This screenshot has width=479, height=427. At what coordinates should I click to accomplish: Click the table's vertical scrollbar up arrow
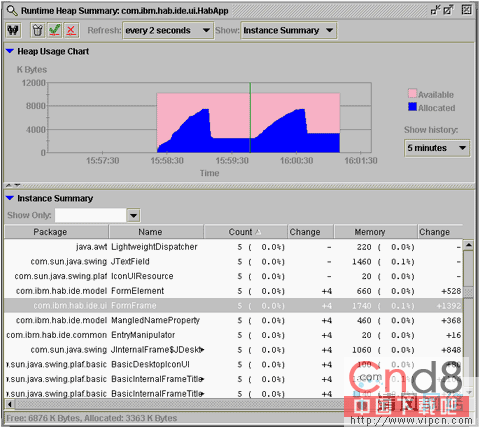pyautogui.click(x=469, y=245)
